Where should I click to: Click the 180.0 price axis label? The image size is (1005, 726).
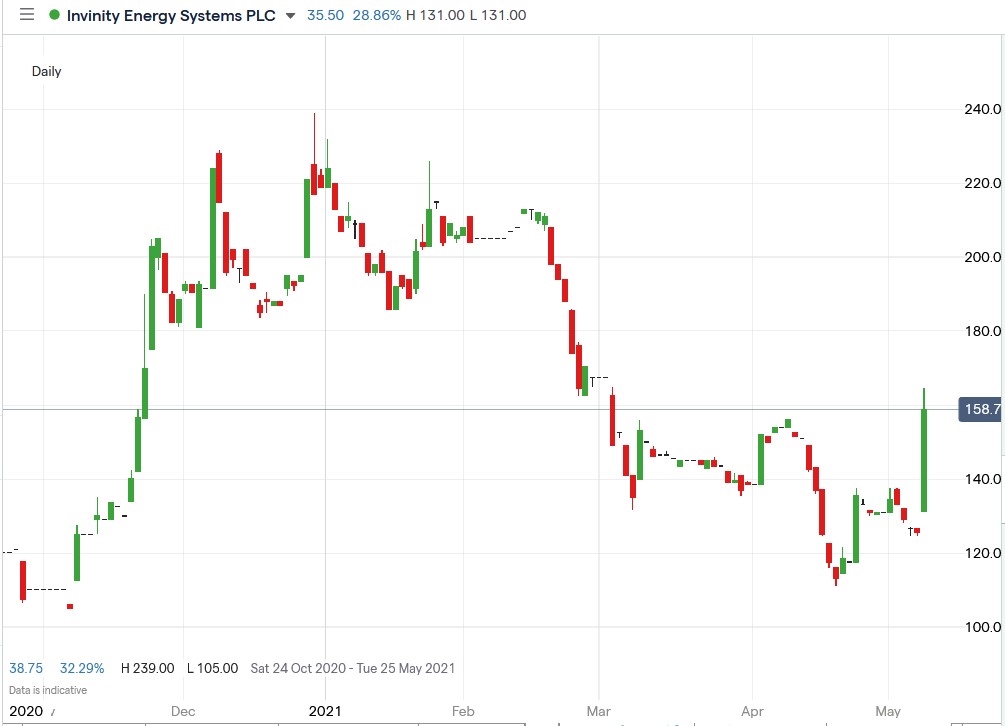pyautogui.click(x=982, y=331)
